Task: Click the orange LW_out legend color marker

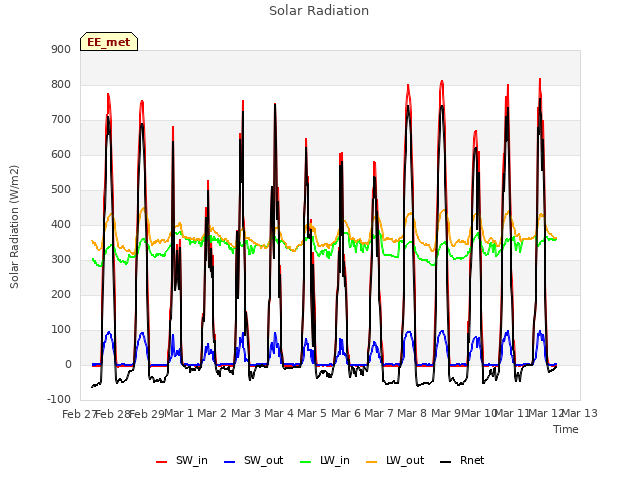Action: (x=372, y=462)
